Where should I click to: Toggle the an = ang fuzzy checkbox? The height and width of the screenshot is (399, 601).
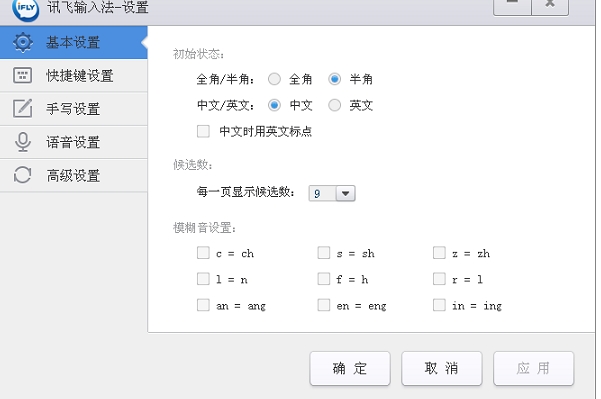point(203,305)
